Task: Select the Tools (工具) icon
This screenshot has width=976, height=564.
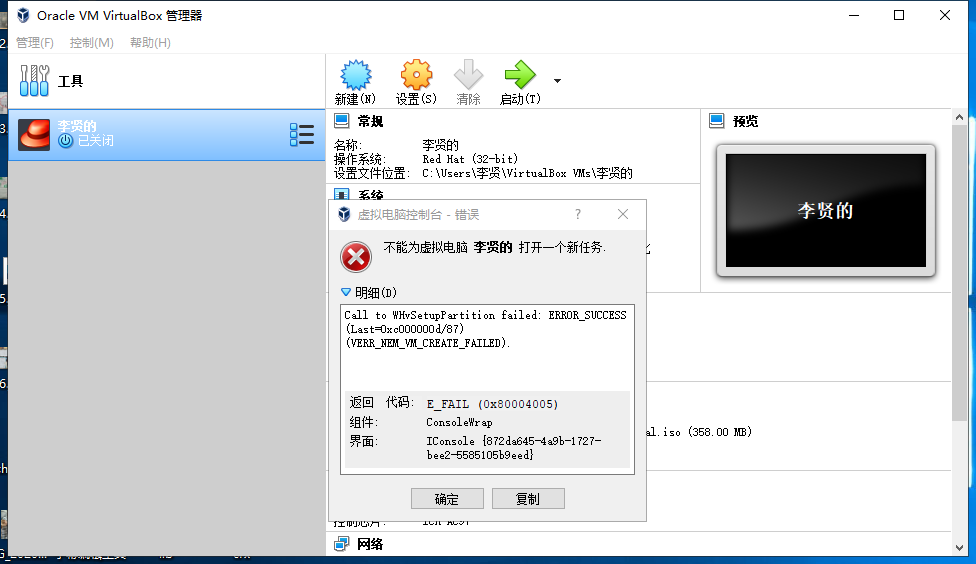Action: point(34,81)
